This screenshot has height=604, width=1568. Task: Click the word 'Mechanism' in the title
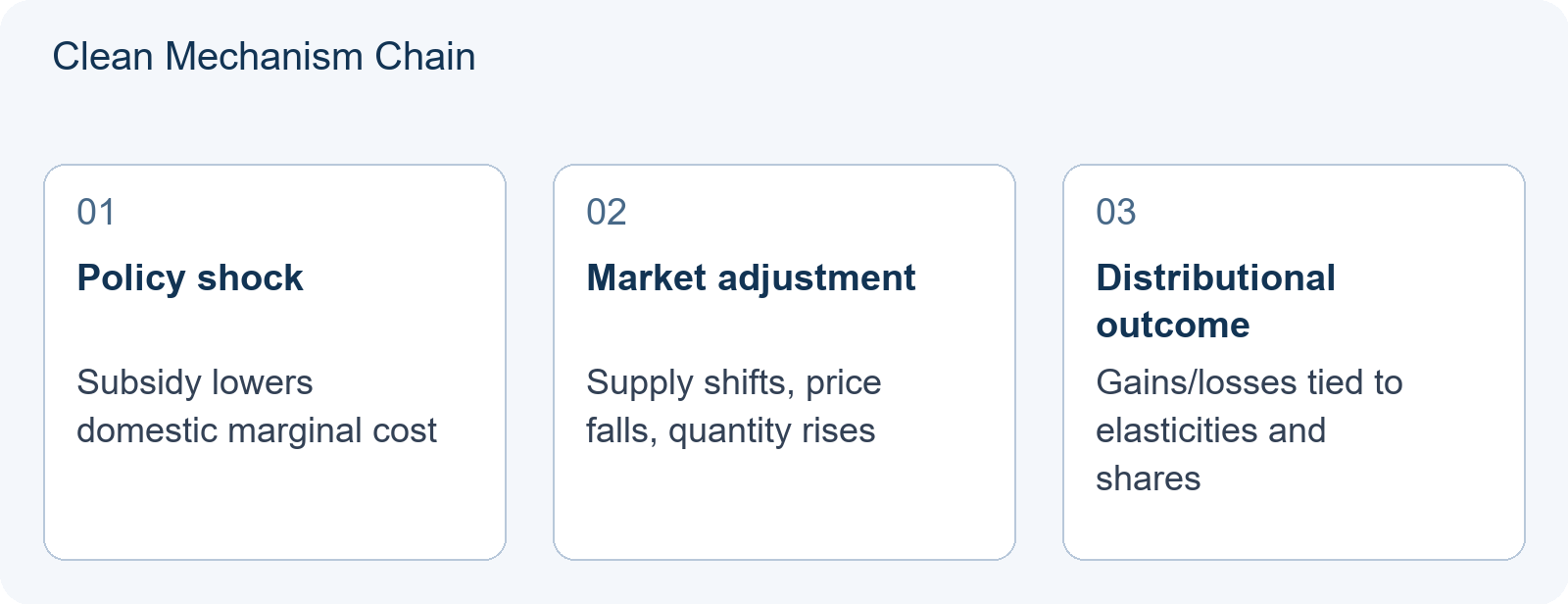click(264, 57)
